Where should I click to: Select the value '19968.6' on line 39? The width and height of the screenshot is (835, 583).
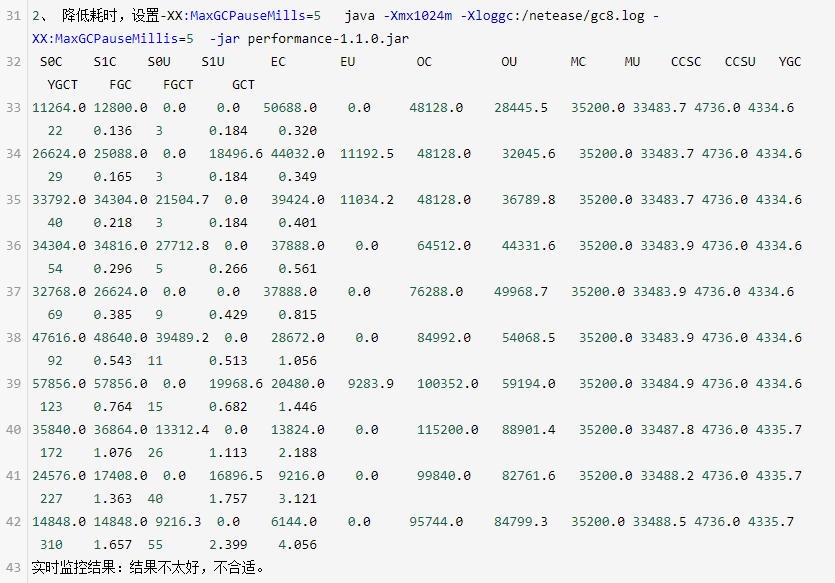point(235,384)
